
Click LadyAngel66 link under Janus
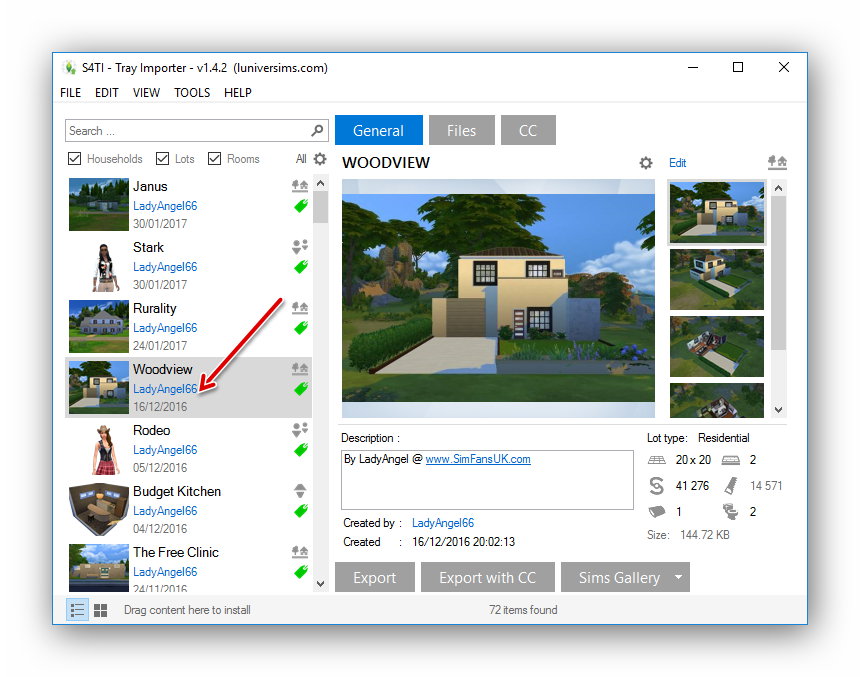pos(165,206)
